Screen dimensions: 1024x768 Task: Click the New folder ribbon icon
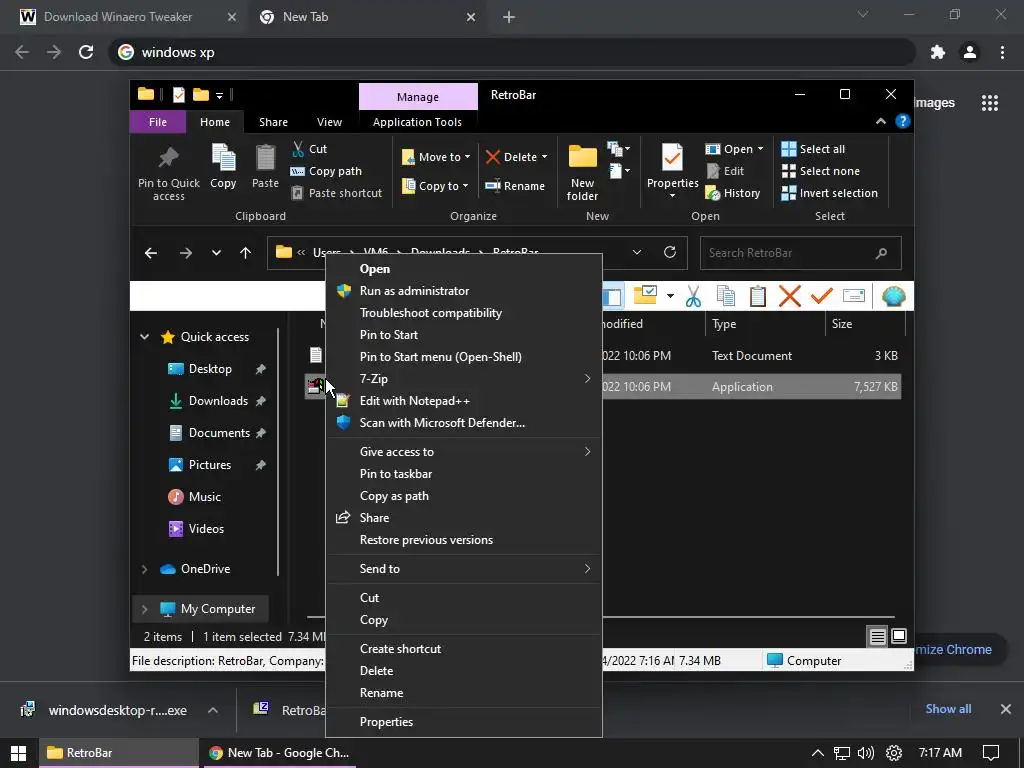583,173
